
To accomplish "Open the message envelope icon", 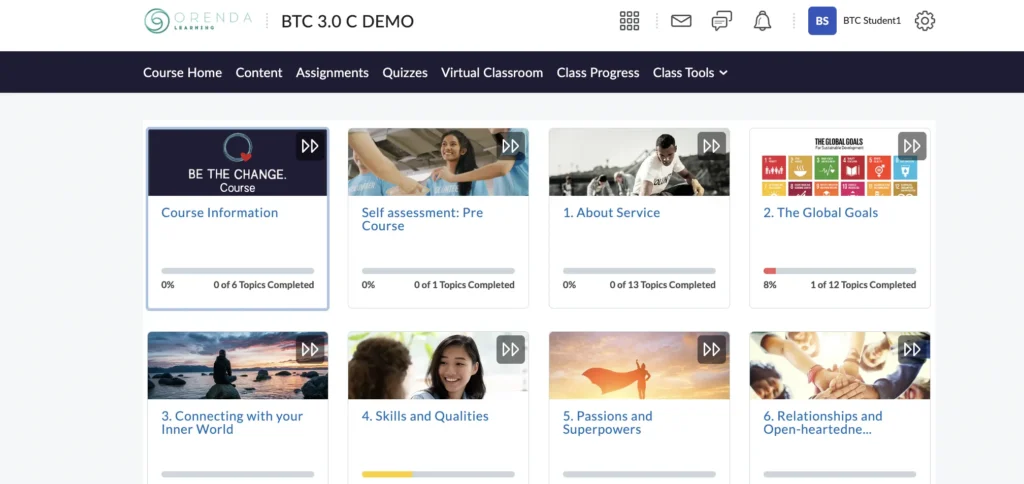I will (681, 21).
